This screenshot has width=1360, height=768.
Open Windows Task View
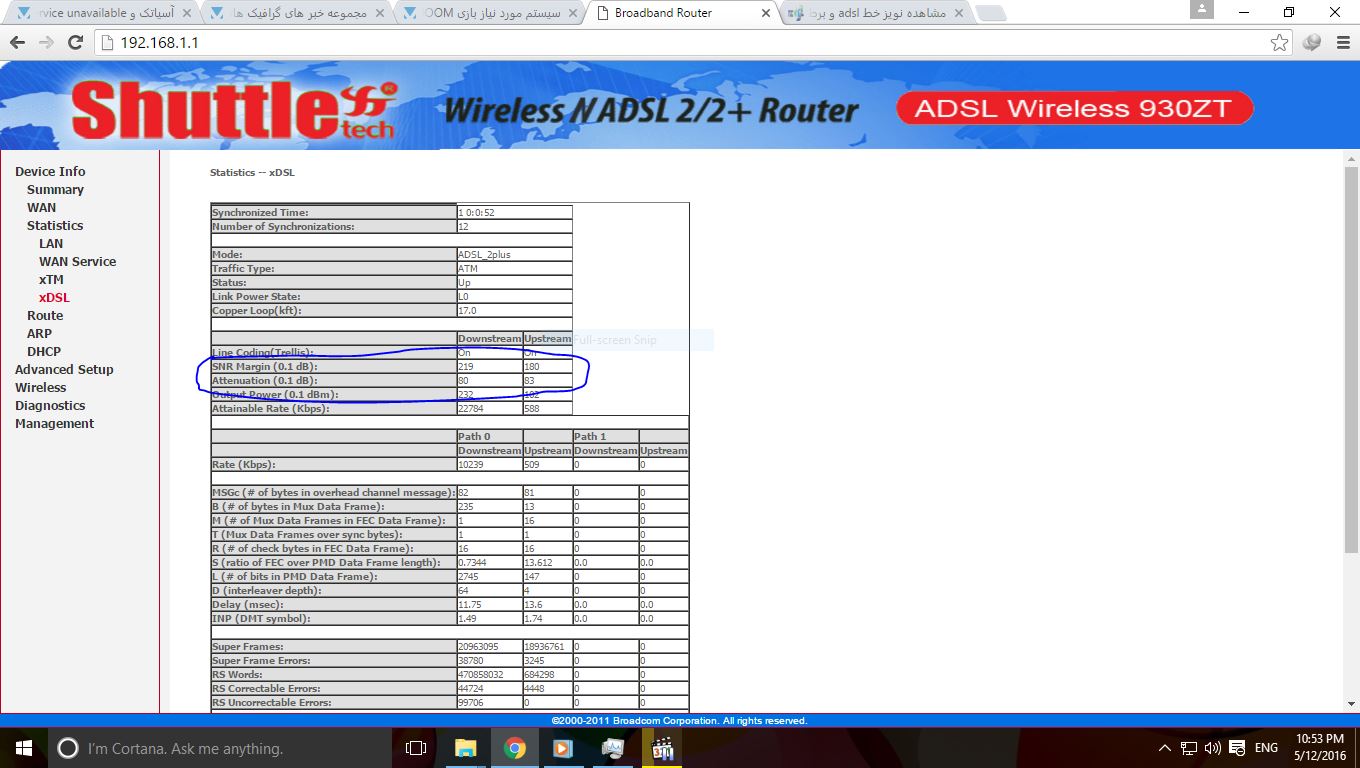point(416,748)
